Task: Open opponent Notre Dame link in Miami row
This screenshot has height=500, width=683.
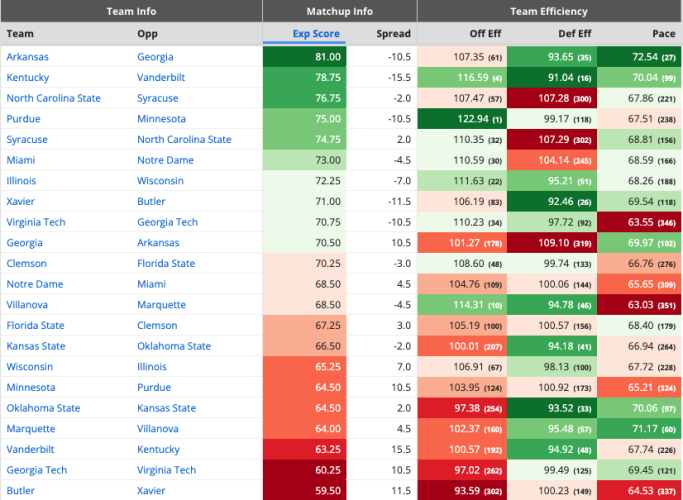Action: pos(166,160)
